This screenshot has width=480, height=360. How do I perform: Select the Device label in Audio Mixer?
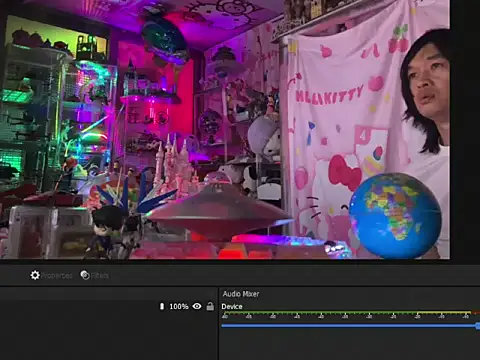coord(232,306)
